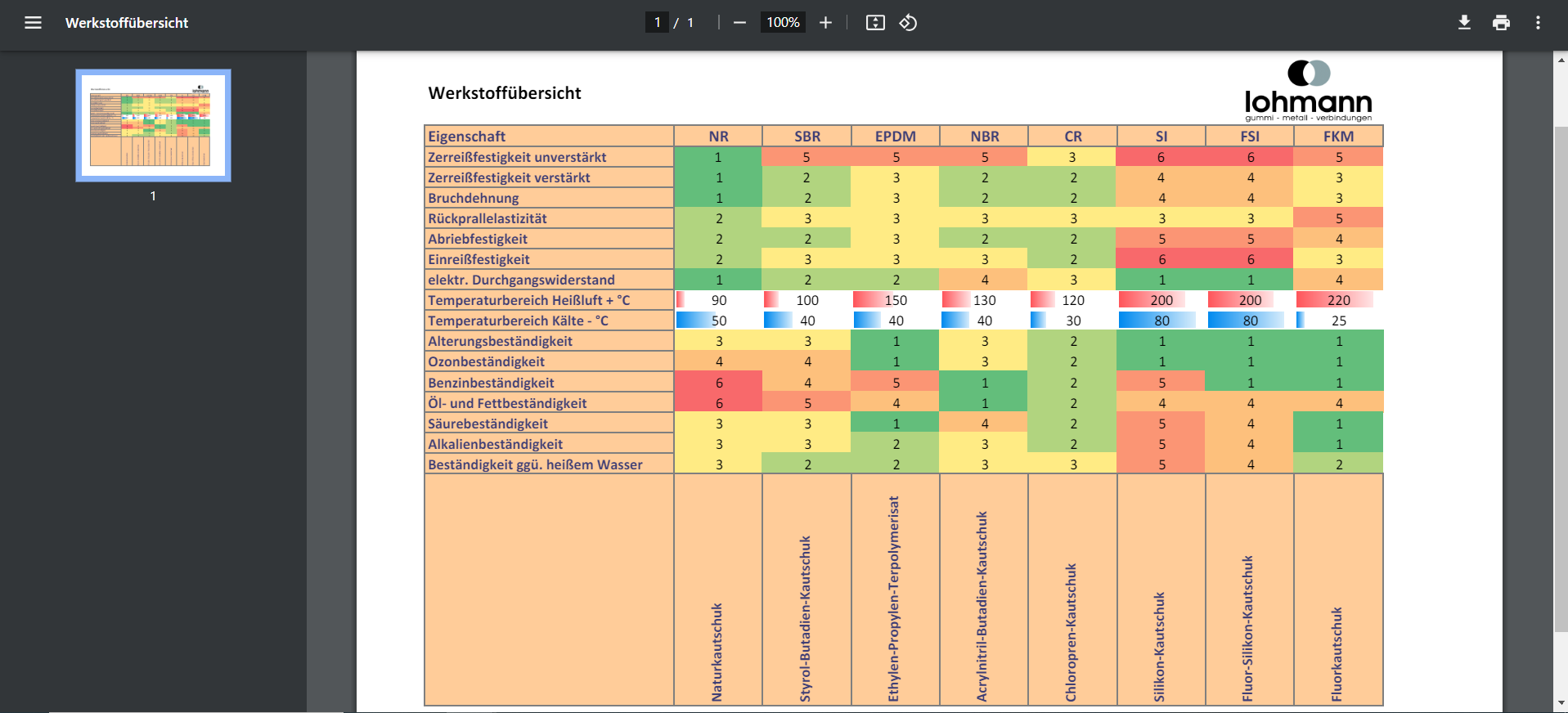Click the zoom out minus button

point(739,23)
